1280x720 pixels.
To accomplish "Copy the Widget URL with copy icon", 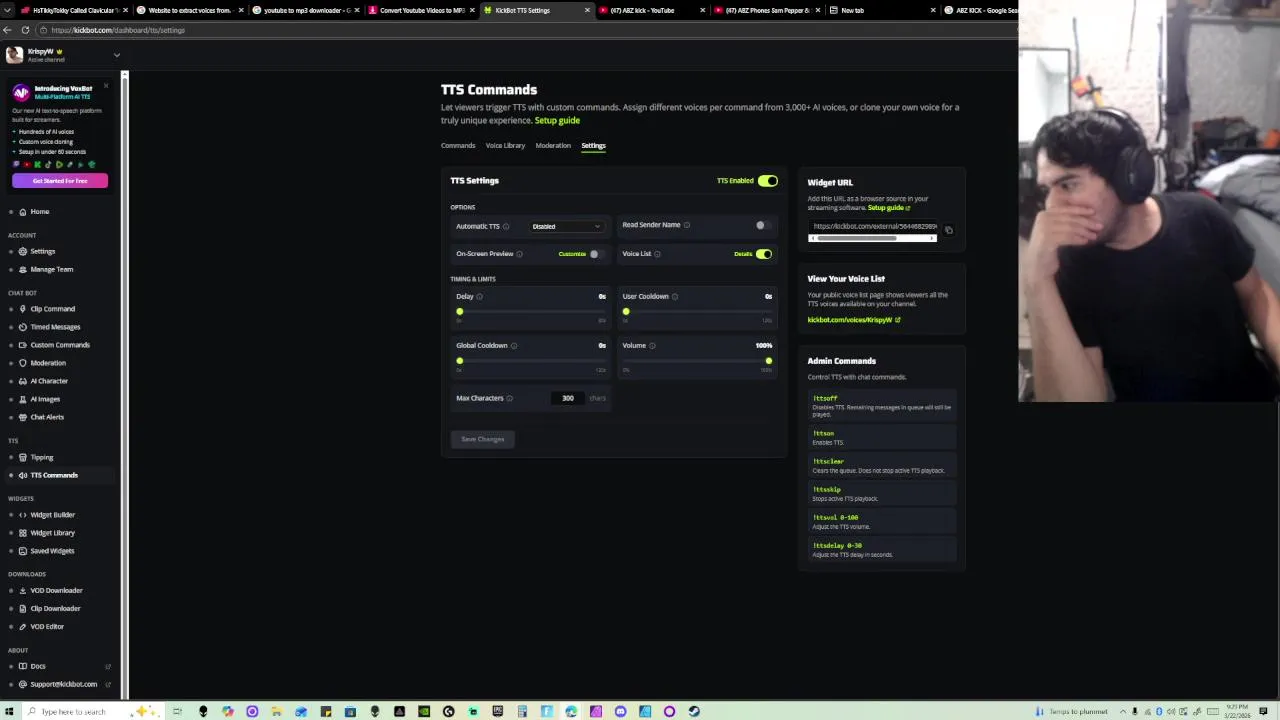I will pyautogui.click(x=949, y=230).
